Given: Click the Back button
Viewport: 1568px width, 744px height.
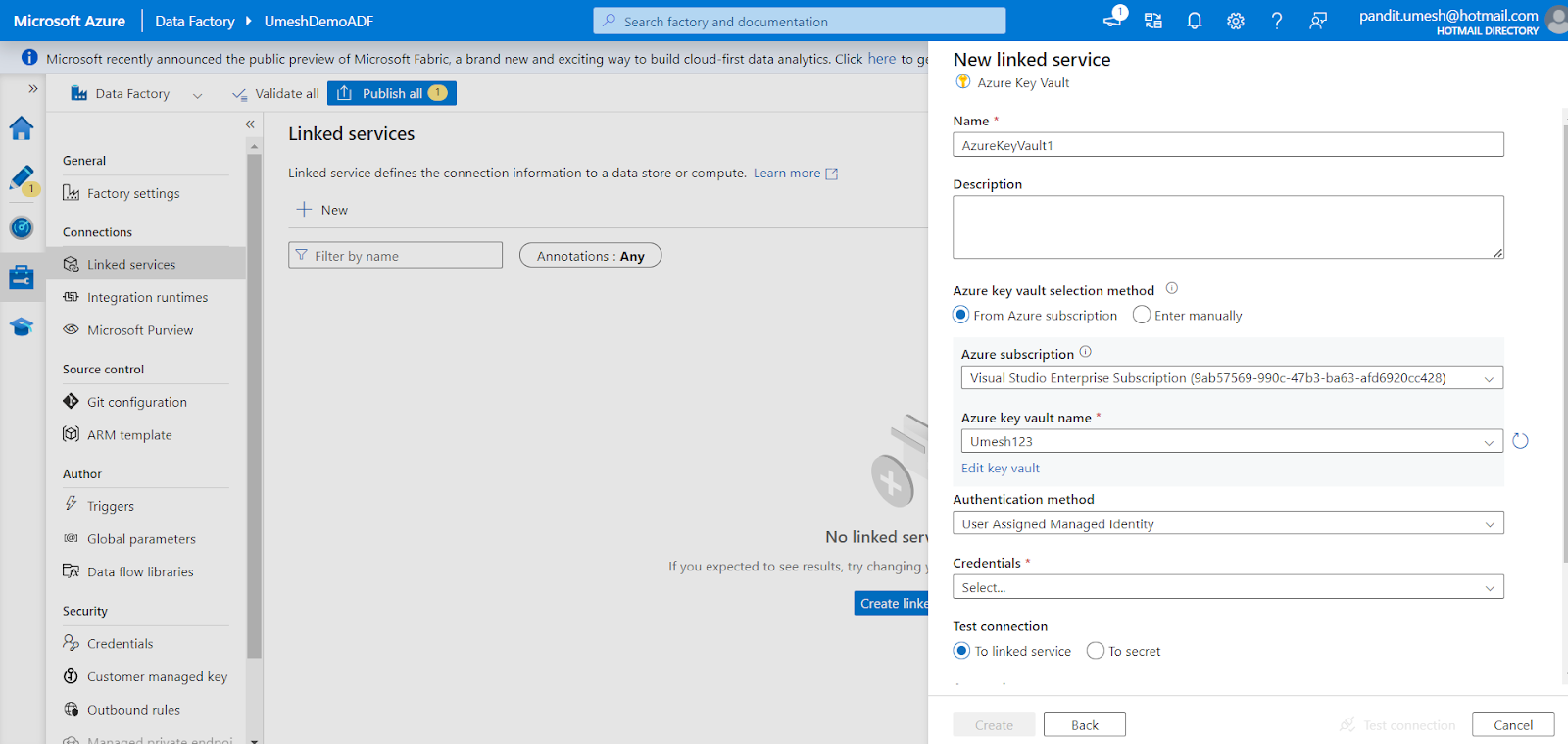Looking at the screenshot, I should [1084, 724].
